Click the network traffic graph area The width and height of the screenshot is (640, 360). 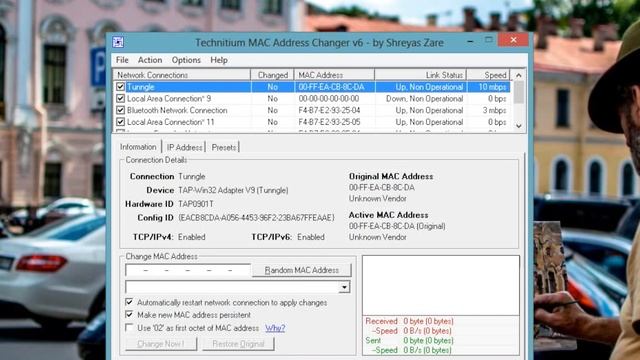pyautogui.click(x=441, y=285)
